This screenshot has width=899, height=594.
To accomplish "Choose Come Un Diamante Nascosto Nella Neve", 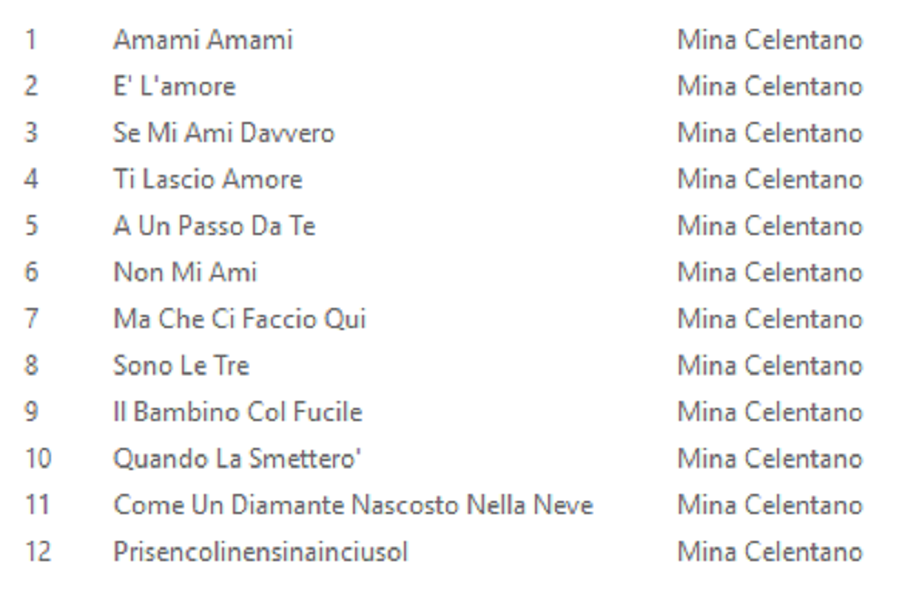I will 352,505.
